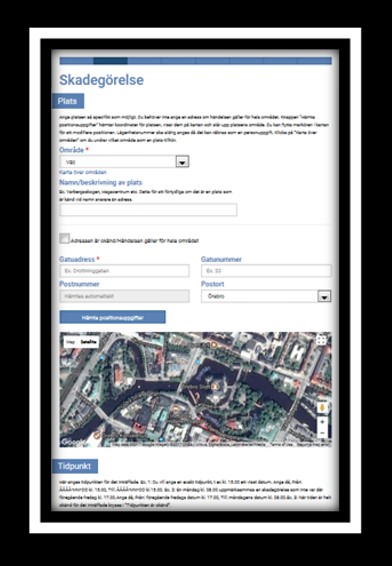Click the Område combo box field
Screen dimensions: 392x566
click(x=124, y=162)
